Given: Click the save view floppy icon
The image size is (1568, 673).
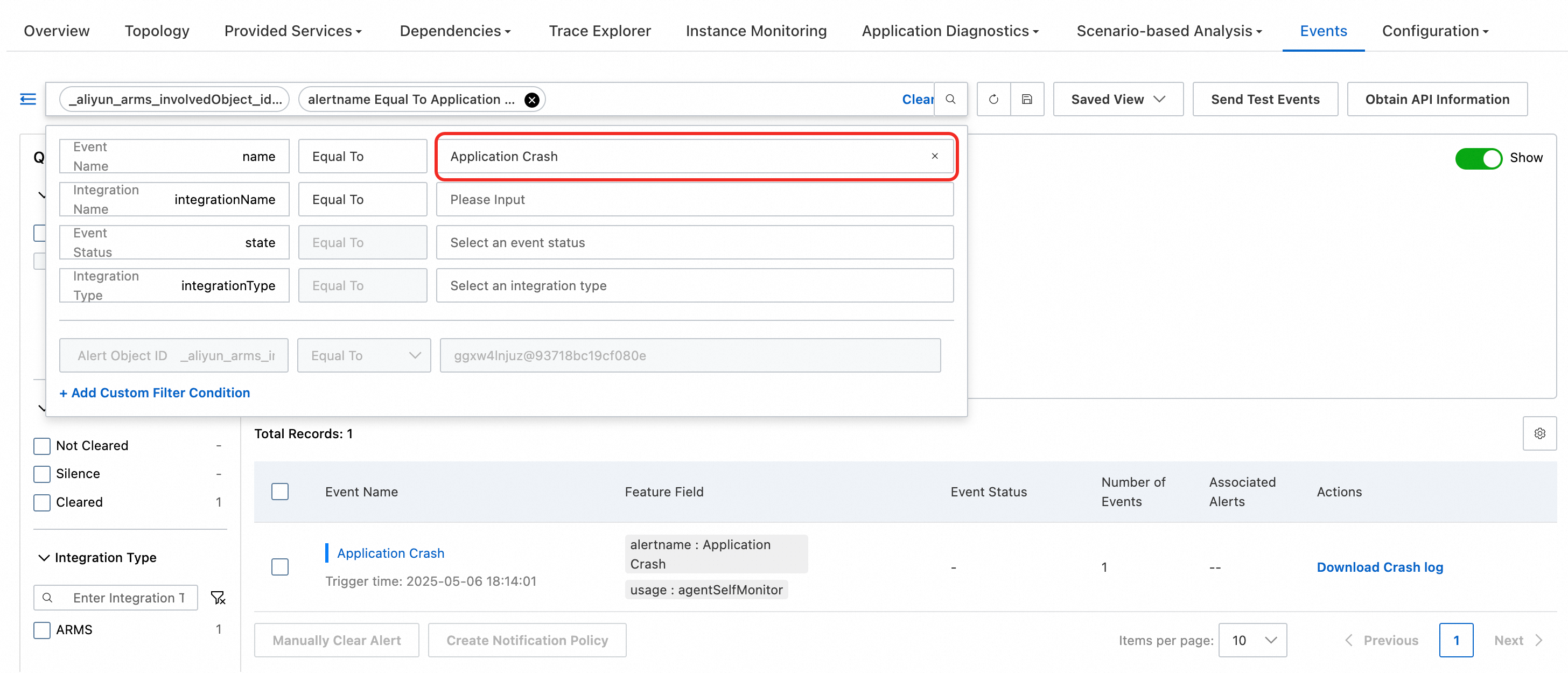Looking at the screenshot, I should point(1027,99).
